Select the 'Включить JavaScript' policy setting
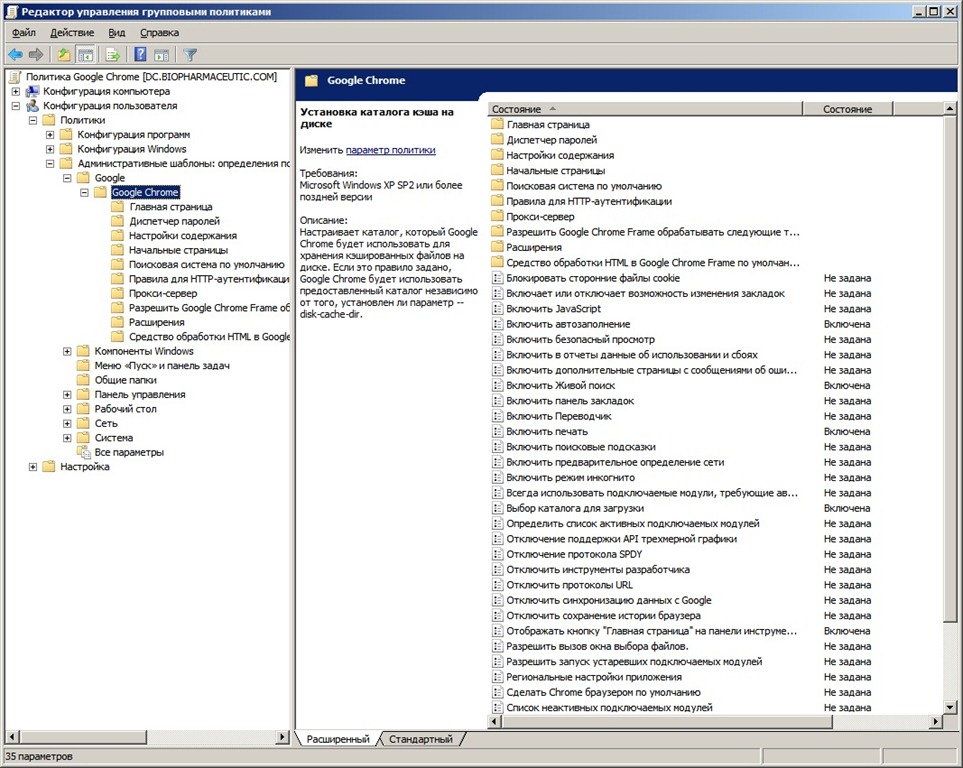 click(553, 309)
